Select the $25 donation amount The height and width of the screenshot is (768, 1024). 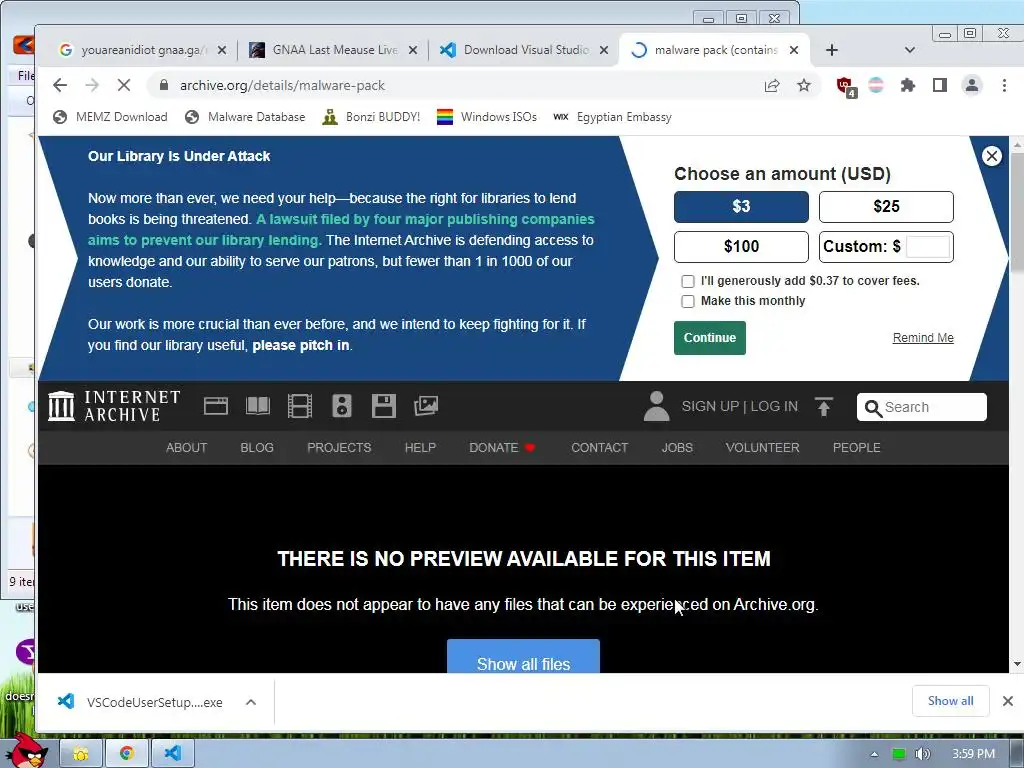(886, 207)
